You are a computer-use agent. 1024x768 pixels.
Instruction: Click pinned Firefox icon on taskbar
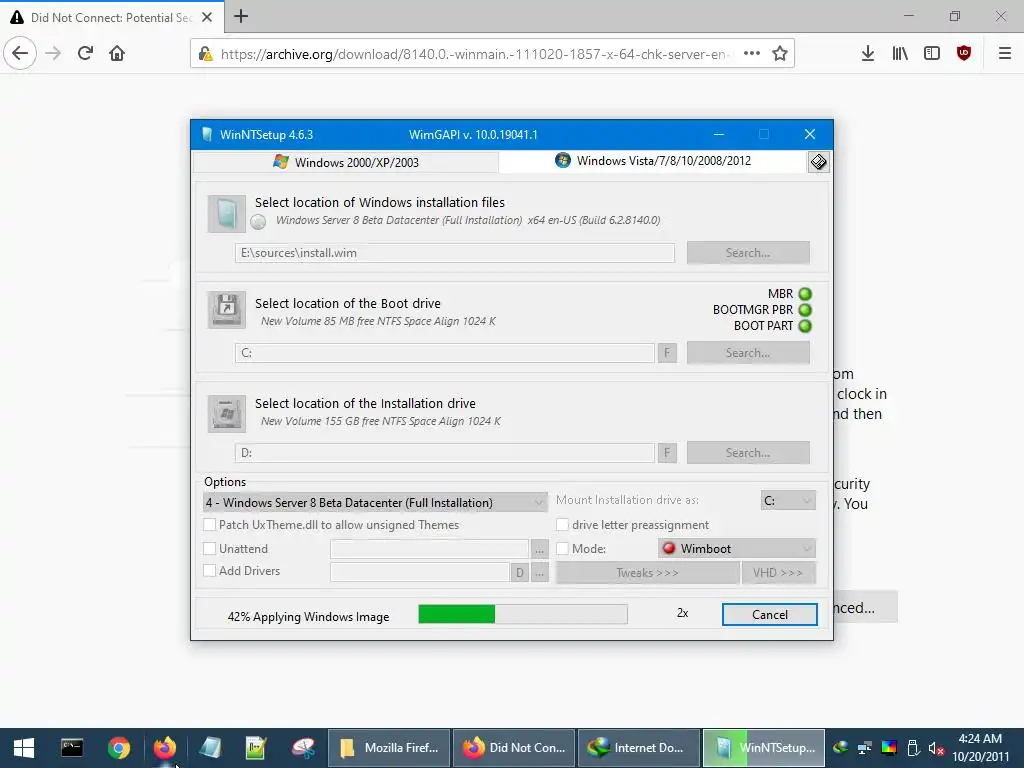165,748
